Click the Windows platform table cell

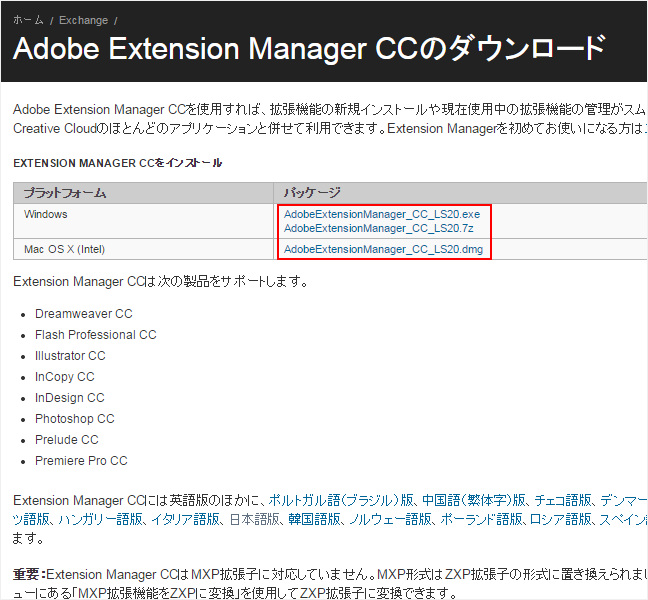46,214
